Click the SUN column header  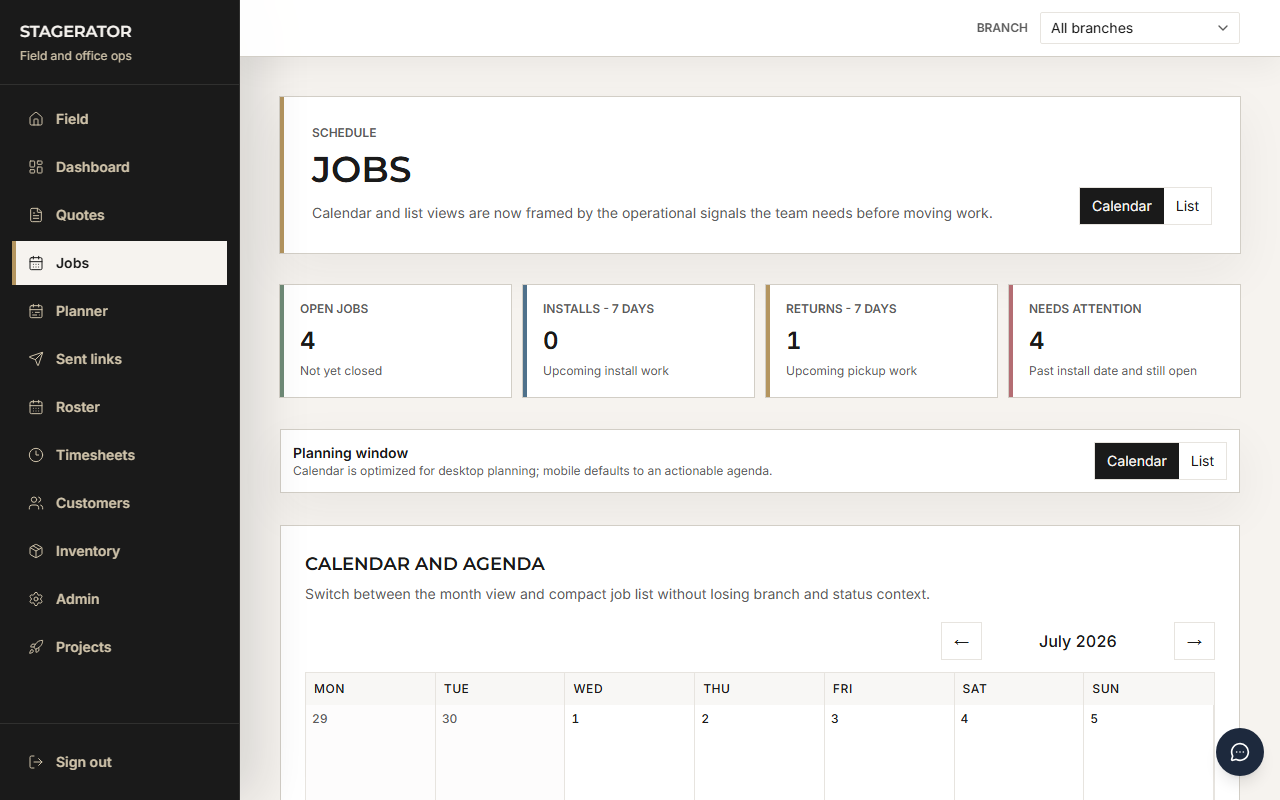pyautogui.click(x=1149, y=689)
